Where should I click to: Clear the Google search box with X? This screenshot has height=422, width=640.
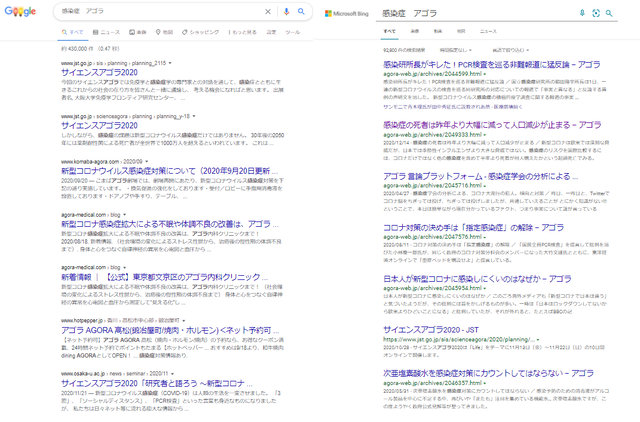coord(268,11)
